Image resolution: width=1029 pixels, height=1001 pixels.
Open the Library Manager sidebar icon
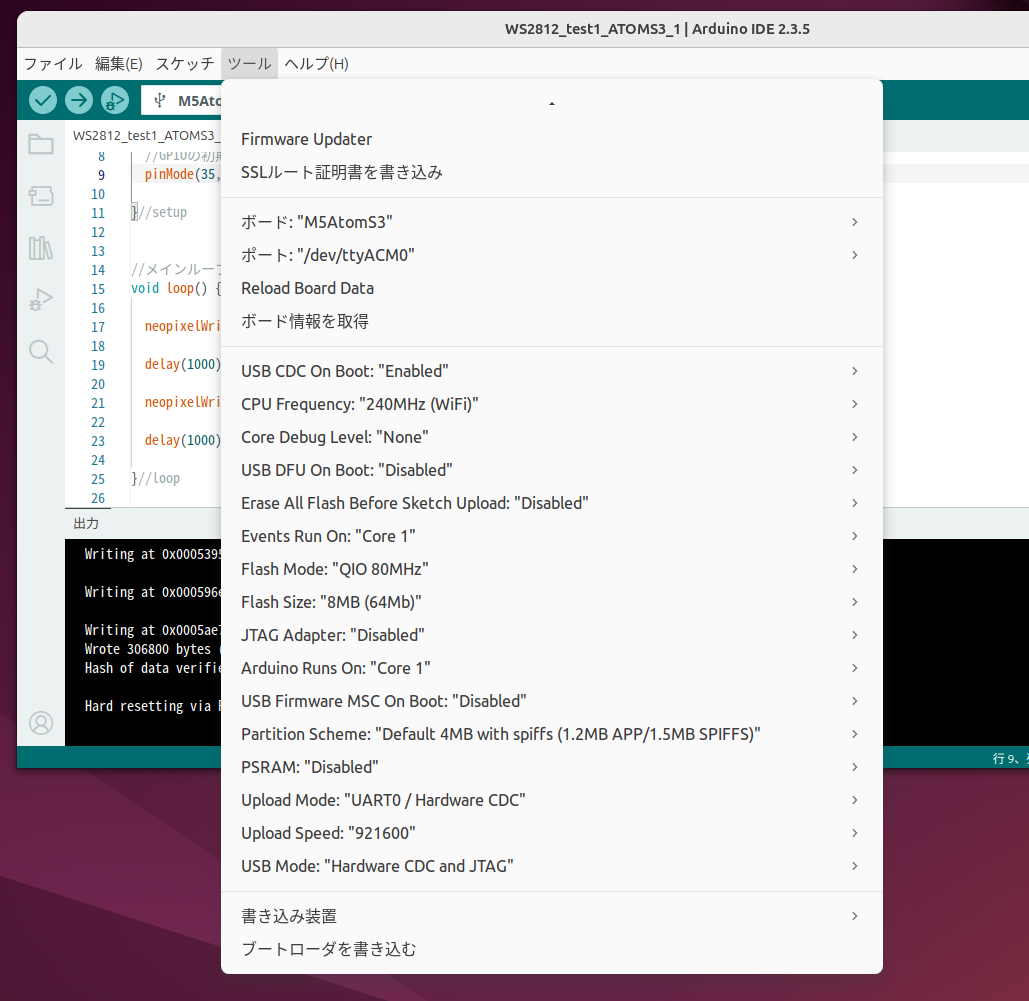[x=40, y=248]
